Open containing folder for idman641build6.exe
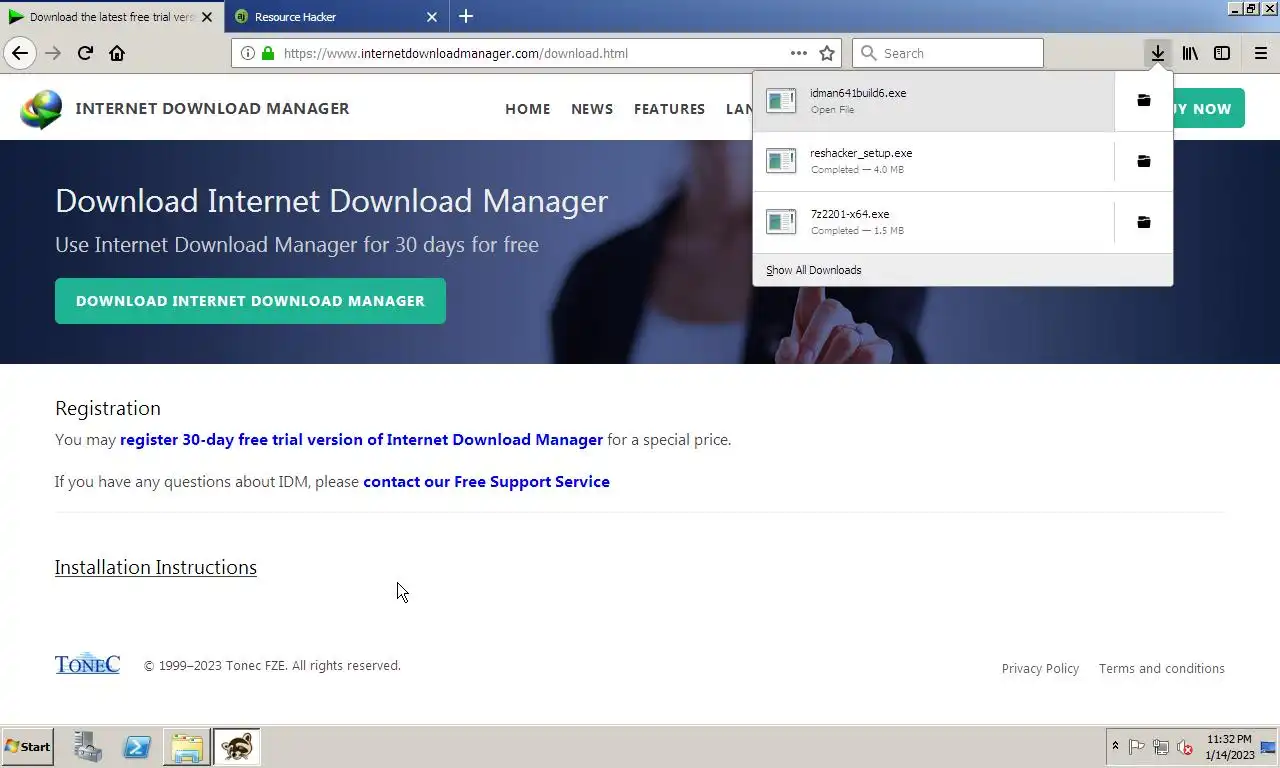This screenshot has height=768, width=1280. coord(1144,100)
